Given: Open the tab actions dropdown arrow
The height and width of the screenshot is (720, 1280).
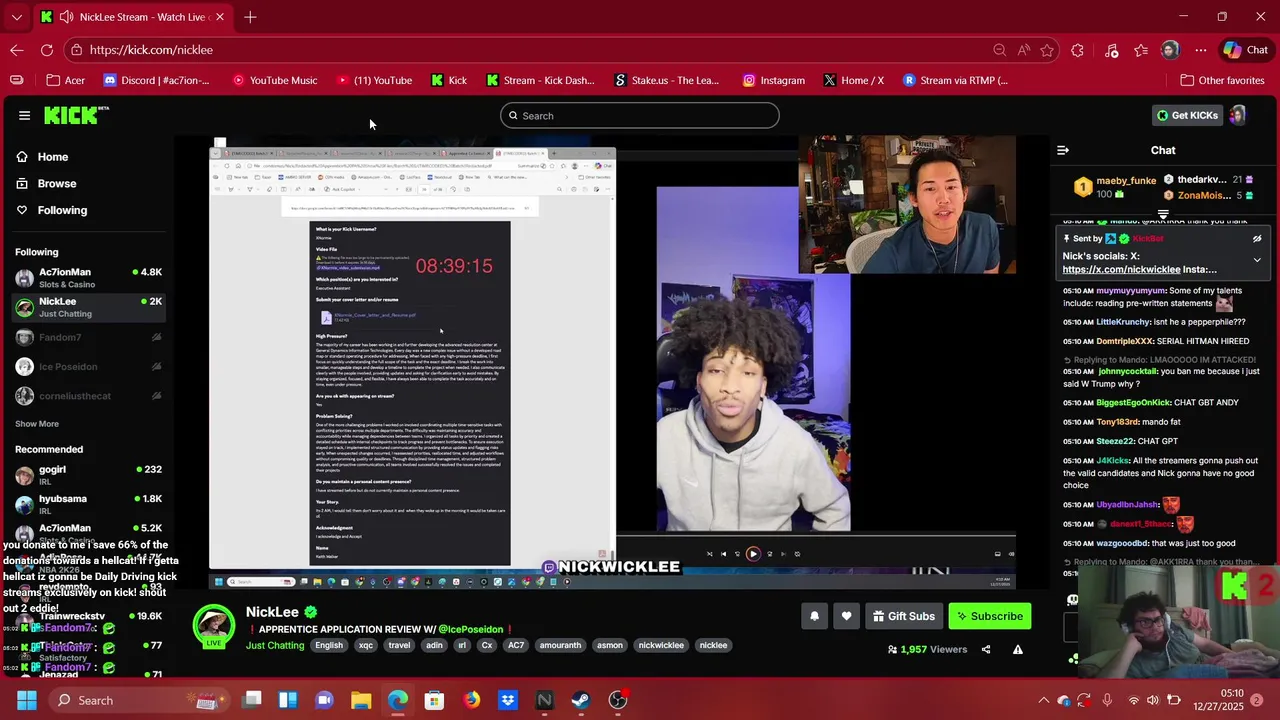Looking at the screenshot, I should 16,17.
